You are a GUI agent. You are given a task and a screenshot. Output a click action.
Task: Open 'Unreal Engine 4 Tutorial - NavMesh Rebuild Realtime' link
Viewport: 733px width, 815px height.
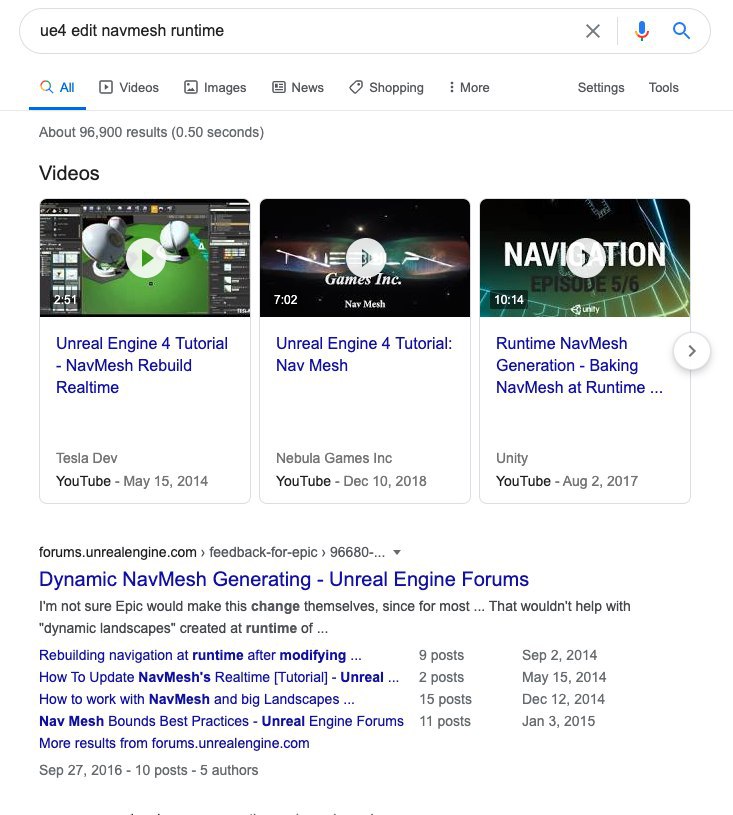(x=142, y=365)
